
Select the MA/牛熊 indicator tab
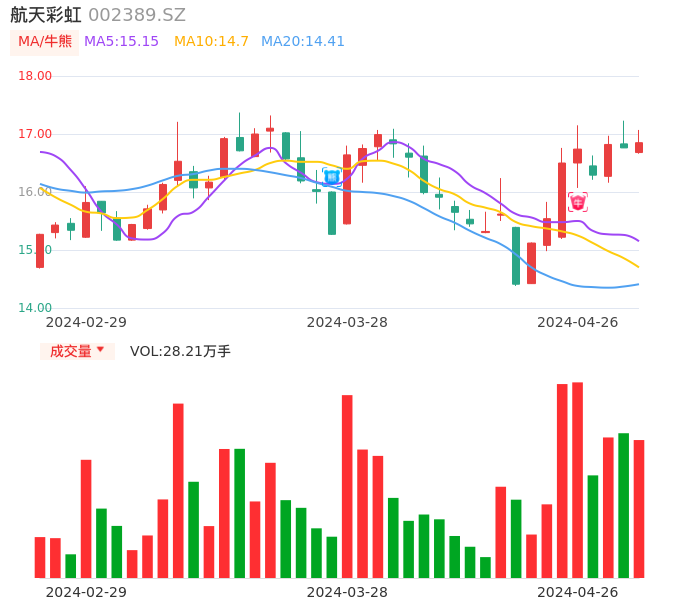(x=45, y=42)
